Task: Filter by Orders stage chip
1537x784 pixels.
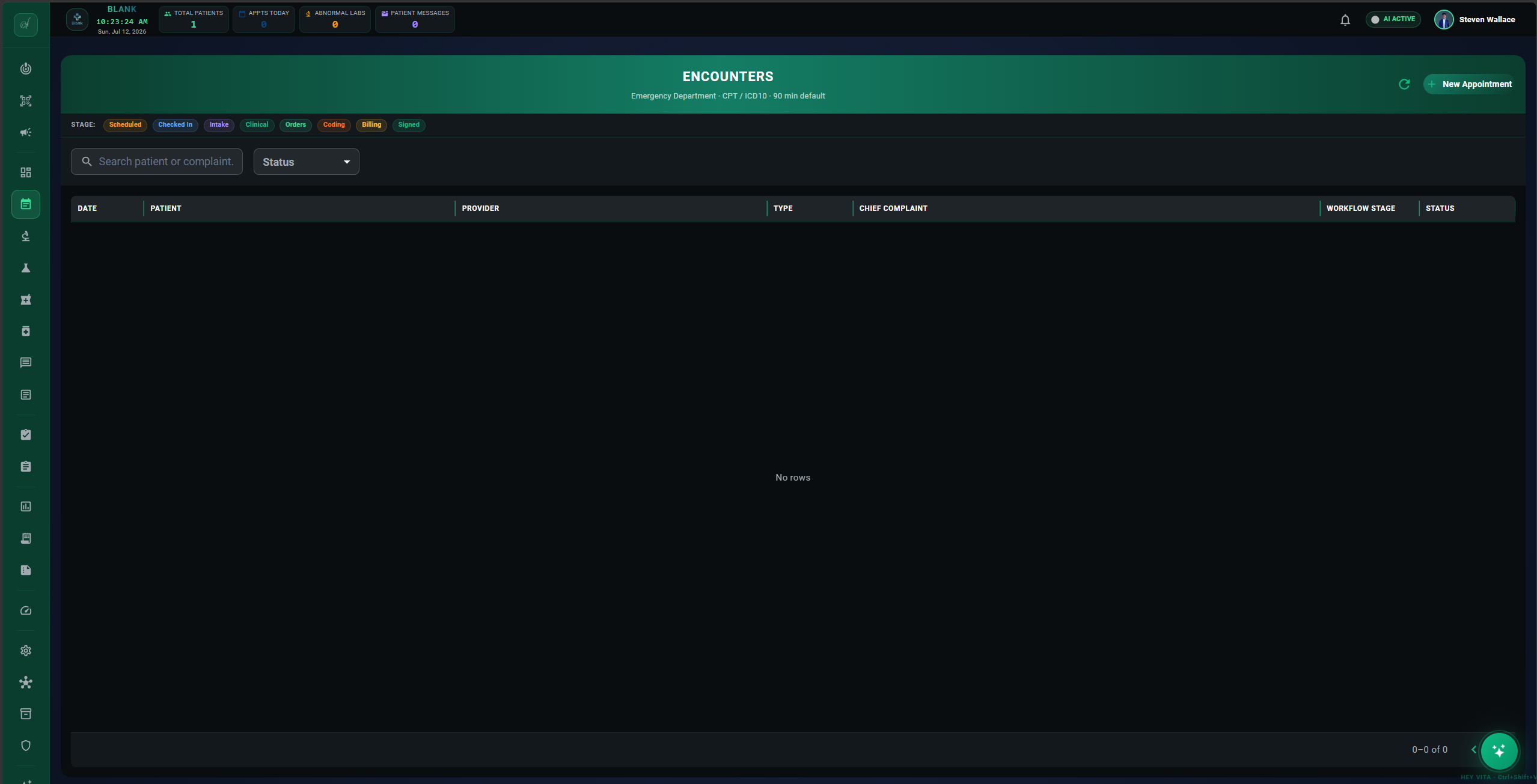Action: pyautogui.click(x=295, y=125)
